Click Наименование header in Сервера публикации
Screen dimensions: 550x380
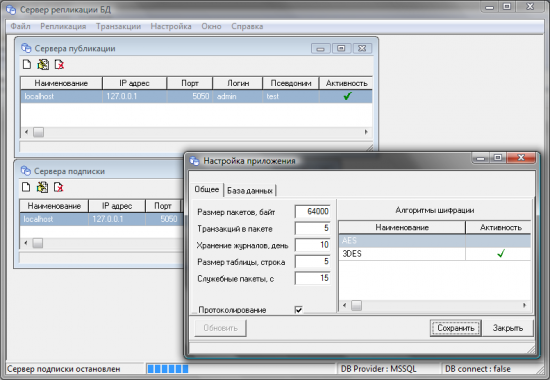pos(61,83)
